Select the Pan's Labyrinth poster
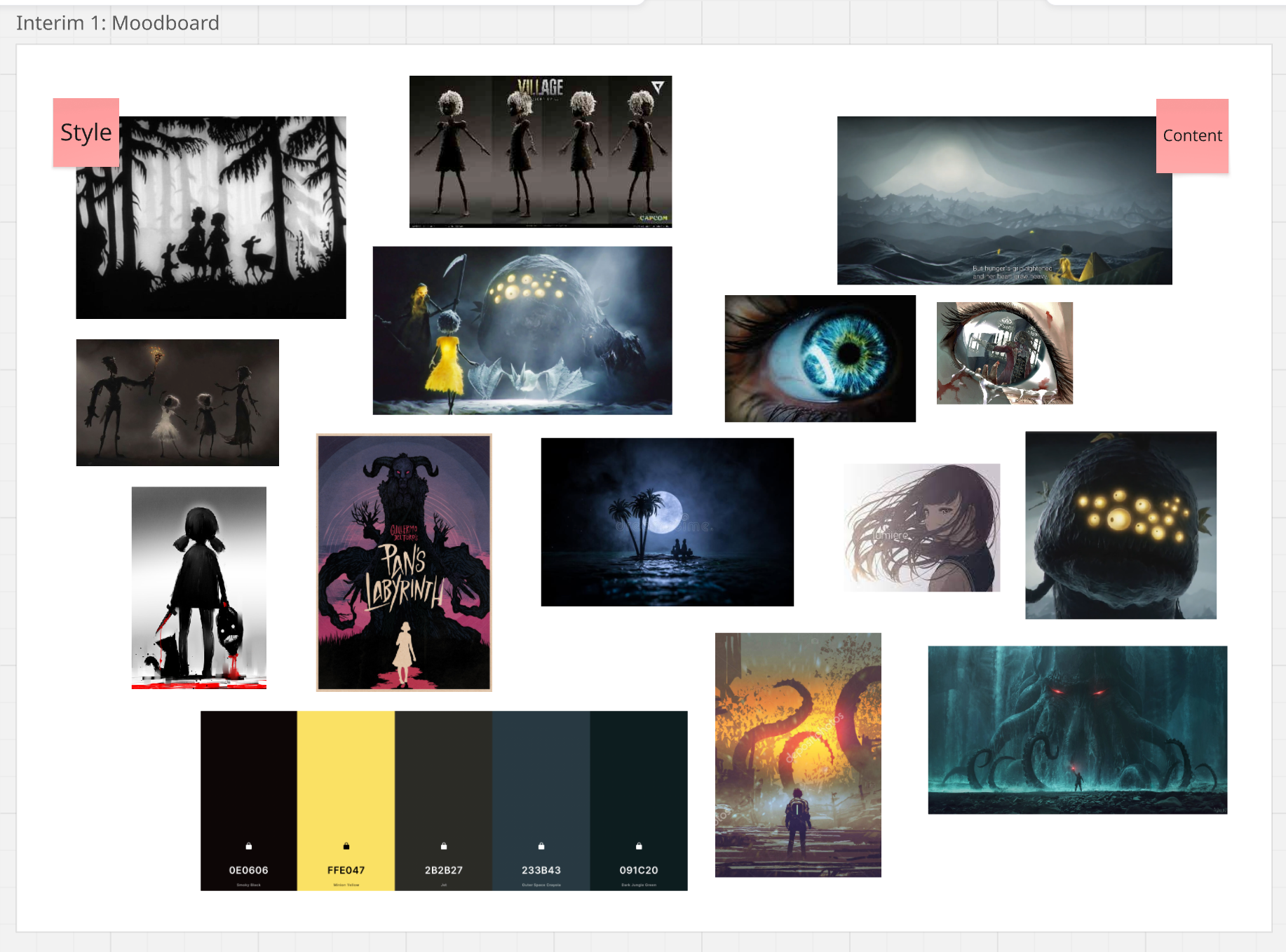This screenshot has width=1286, height=952. (404, 562)
